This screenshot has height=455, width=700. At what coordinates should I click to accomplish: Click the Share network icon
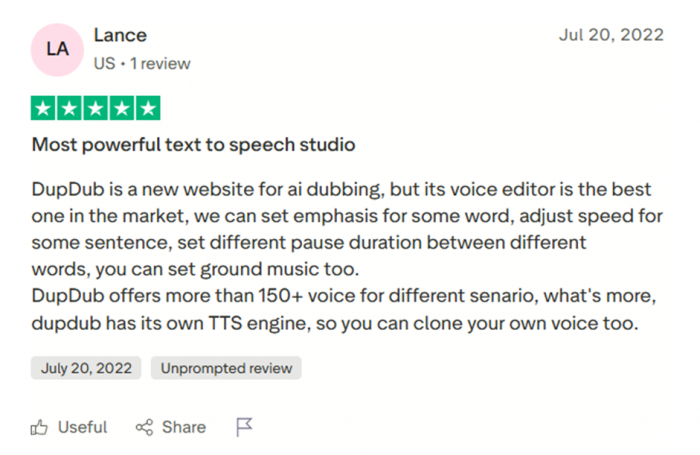tap(145, 427)
